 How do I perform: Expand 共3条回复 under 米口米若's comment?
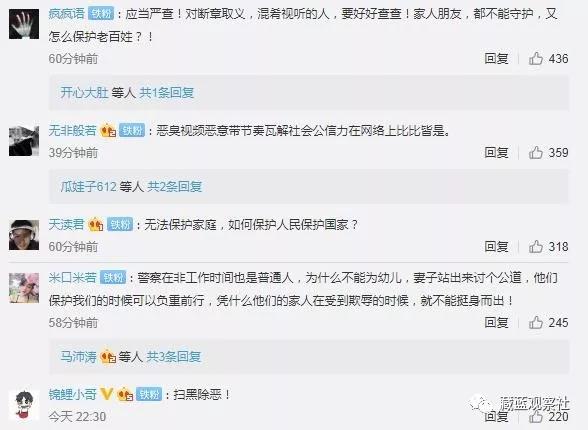pyautogui.click(x=174, y=357)
